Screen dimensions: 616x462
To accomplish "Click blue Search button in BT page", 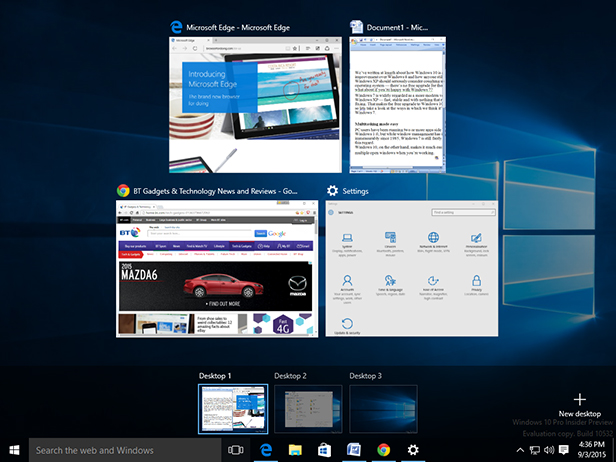I will click(260, 233).
